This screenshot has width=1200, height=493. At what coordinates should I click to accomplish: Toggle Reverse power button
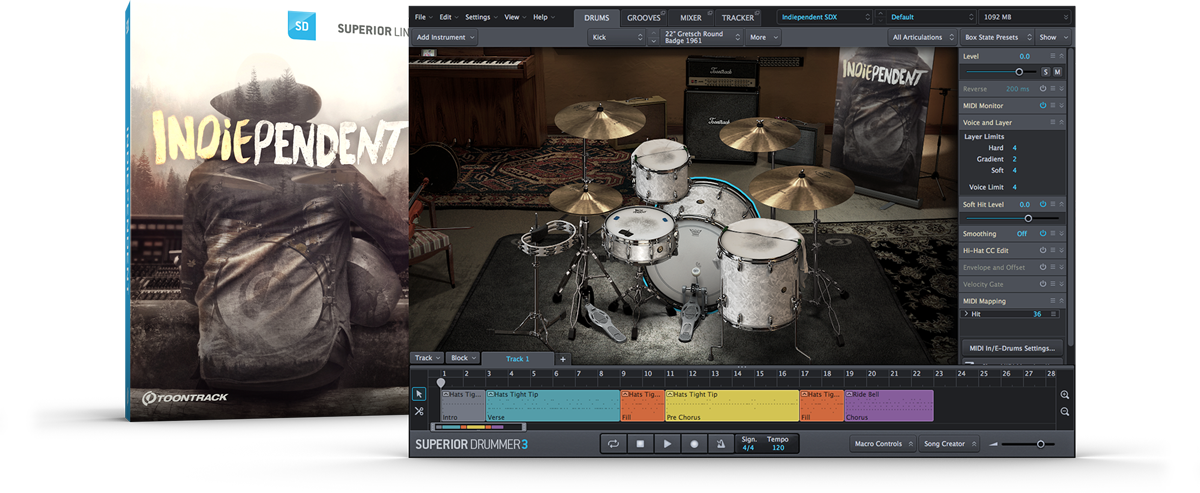(x=1042, y=89)
